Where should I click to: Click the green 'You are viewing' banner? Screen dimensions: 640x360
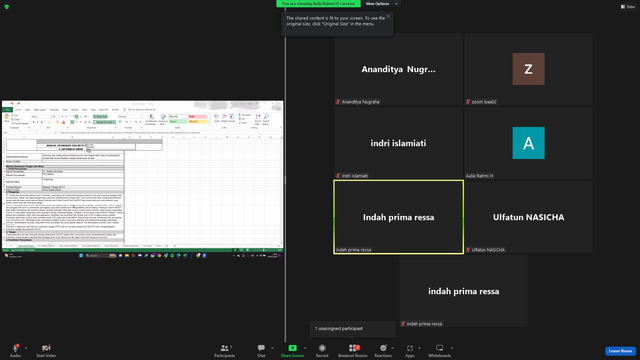318,4
